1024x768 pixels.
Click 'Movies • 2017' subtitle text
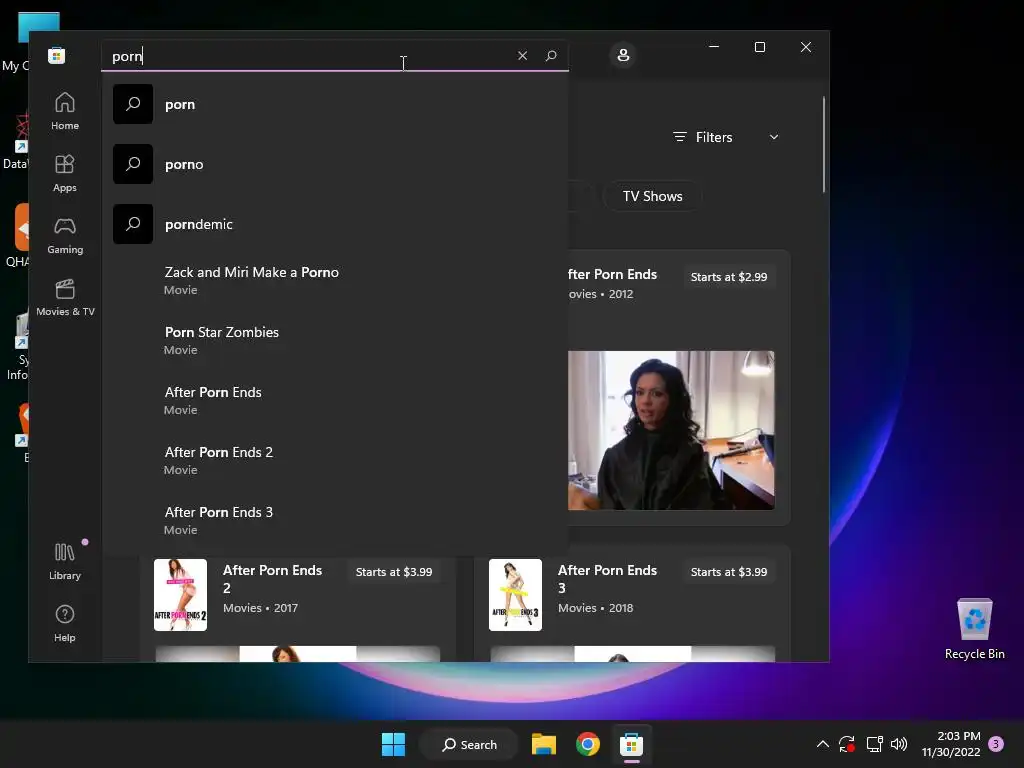pyautogui.click(x=261, y=608)
